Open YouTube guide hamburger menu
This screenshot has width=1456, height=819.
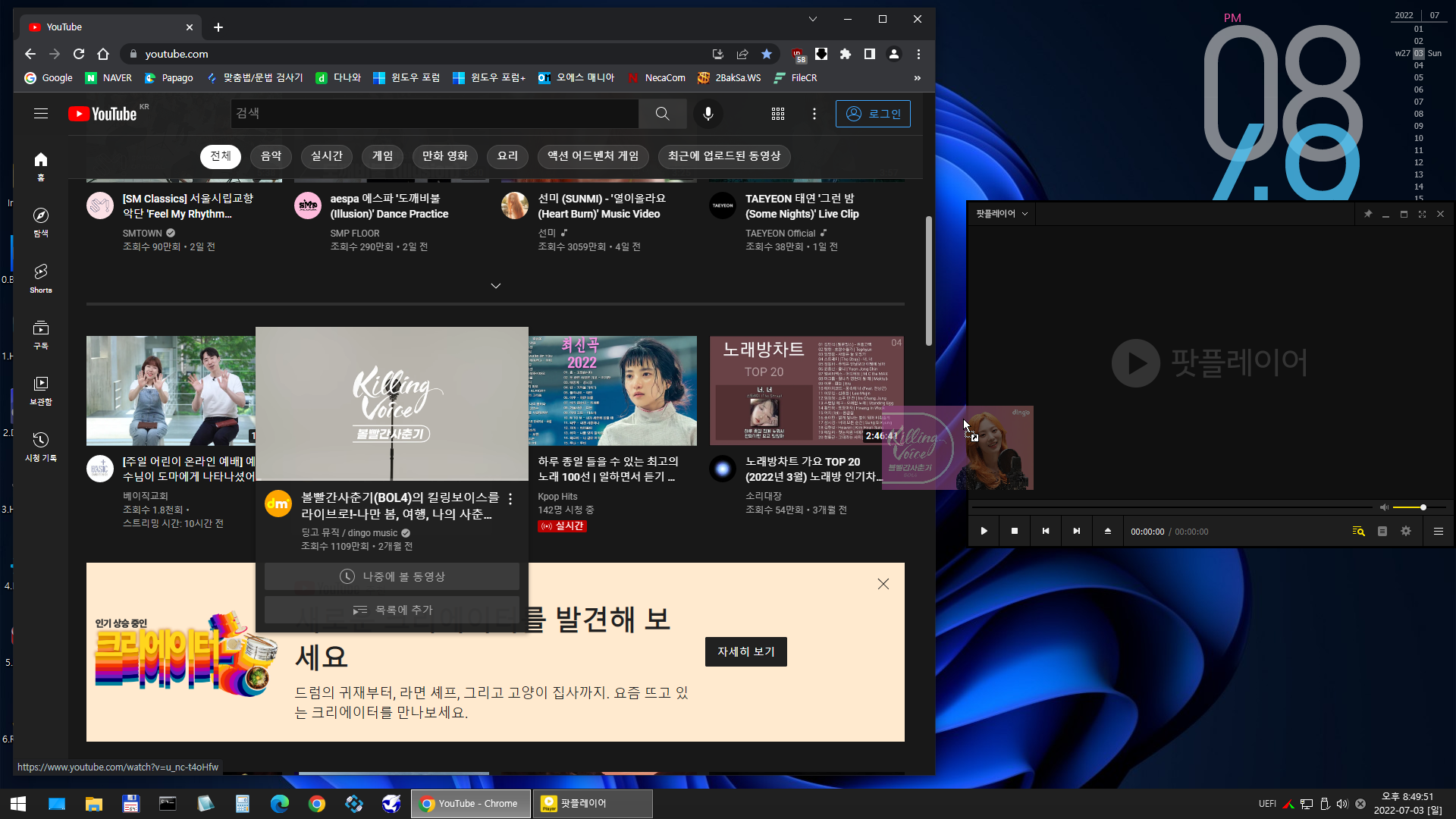click(x=41, y=114)
